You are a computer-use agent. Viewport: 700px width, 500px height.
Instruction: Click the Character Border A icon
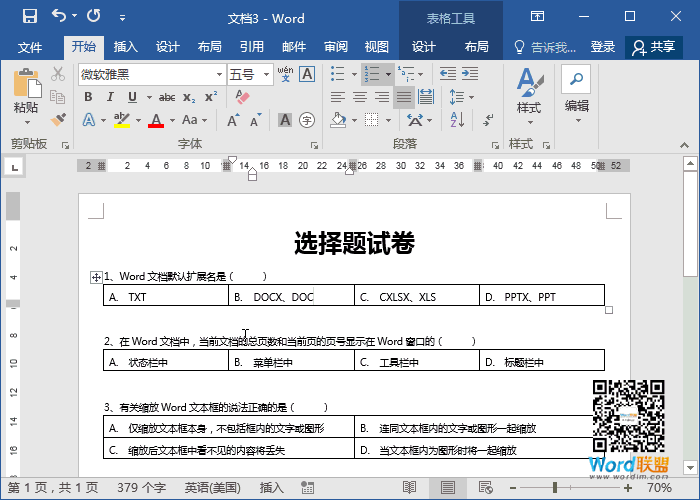point(307,74)
